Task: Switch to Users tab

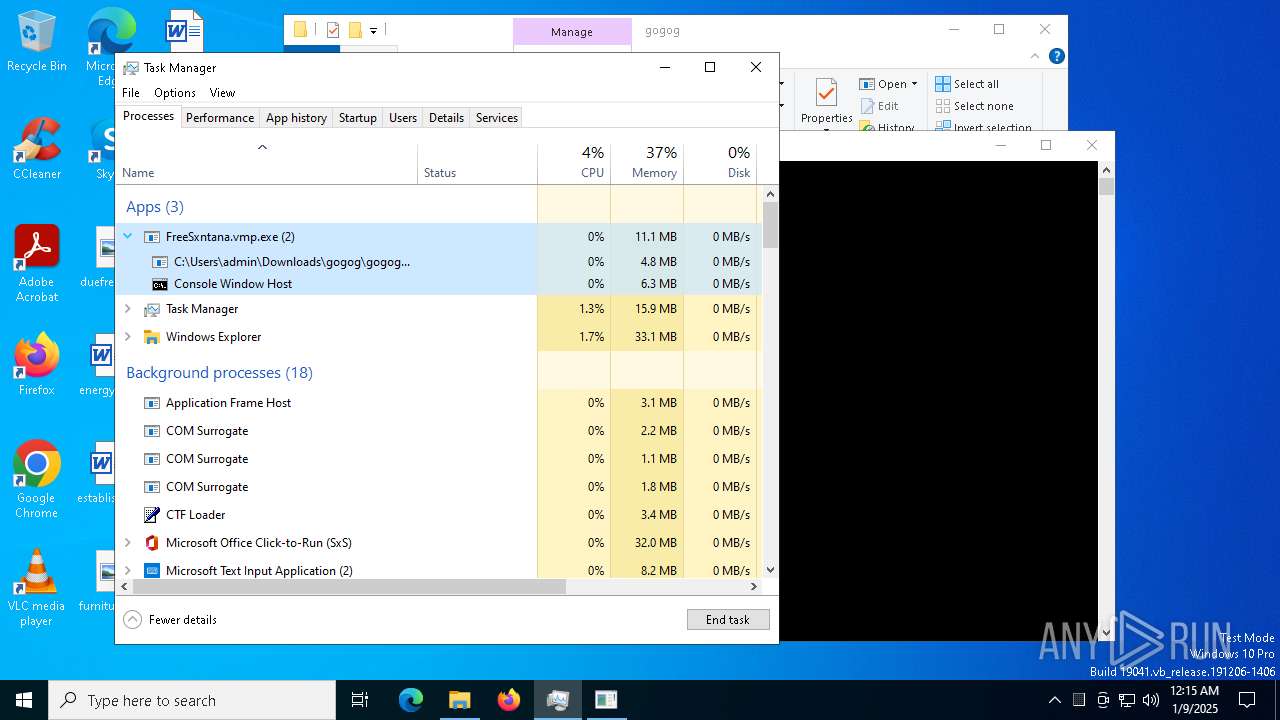Action: pyautogui.click(x=403, y=117)
